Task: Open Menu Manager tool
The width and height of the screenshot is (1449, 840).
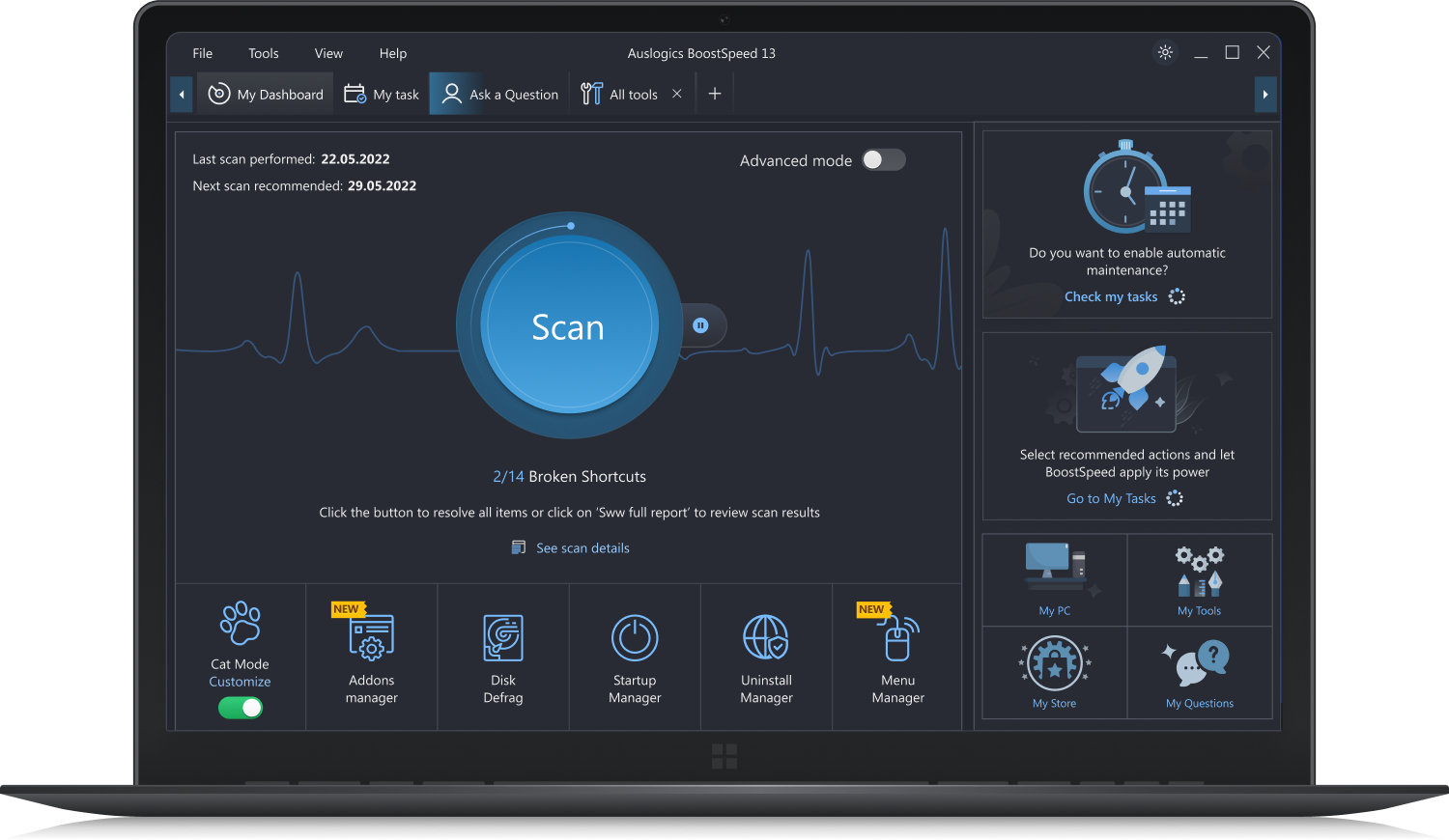Action: pyautogui.click(x=897, y=657)
